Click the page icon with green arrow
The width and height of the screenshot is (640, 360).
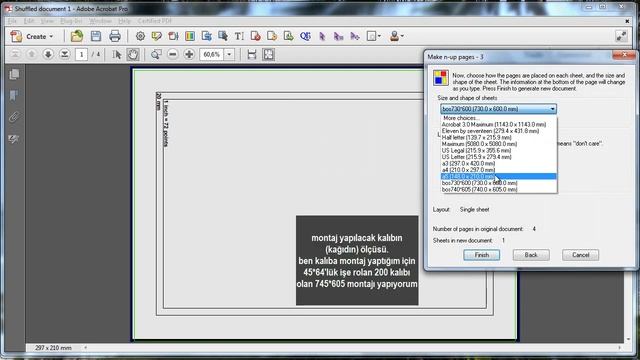coord(288,36)
